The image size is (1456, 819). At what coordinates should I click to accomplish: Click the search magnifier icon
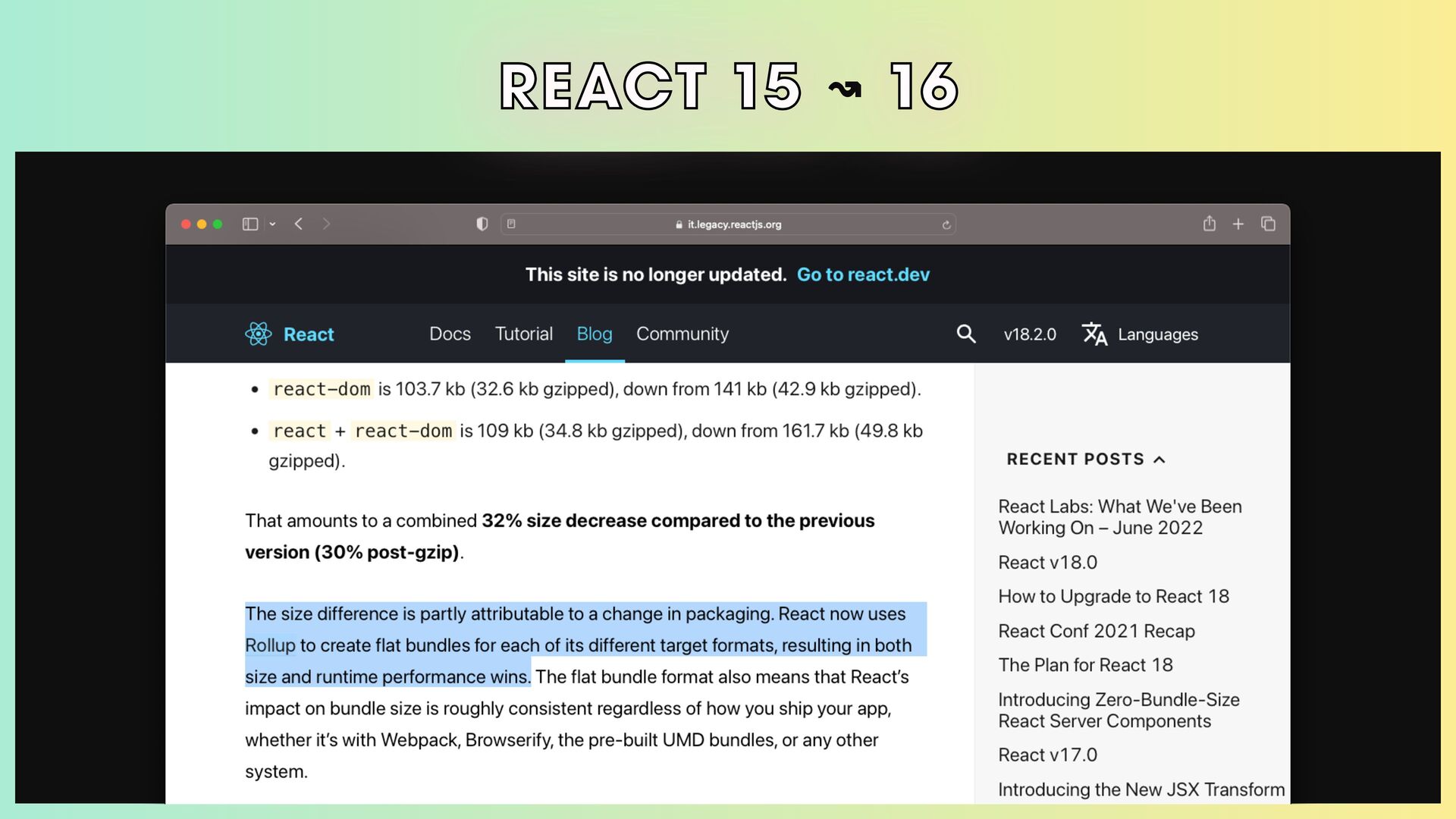tap(965, 334)
